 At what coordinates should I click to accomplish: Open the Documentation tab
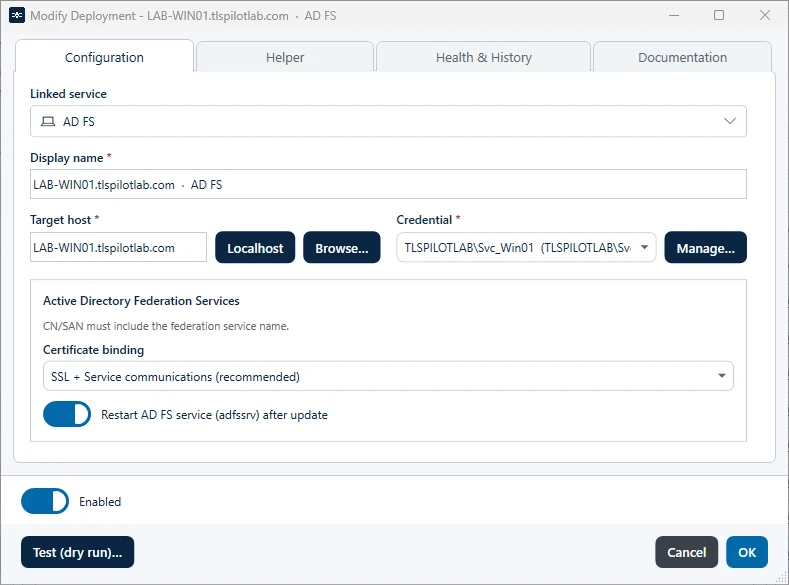(682, 57)
